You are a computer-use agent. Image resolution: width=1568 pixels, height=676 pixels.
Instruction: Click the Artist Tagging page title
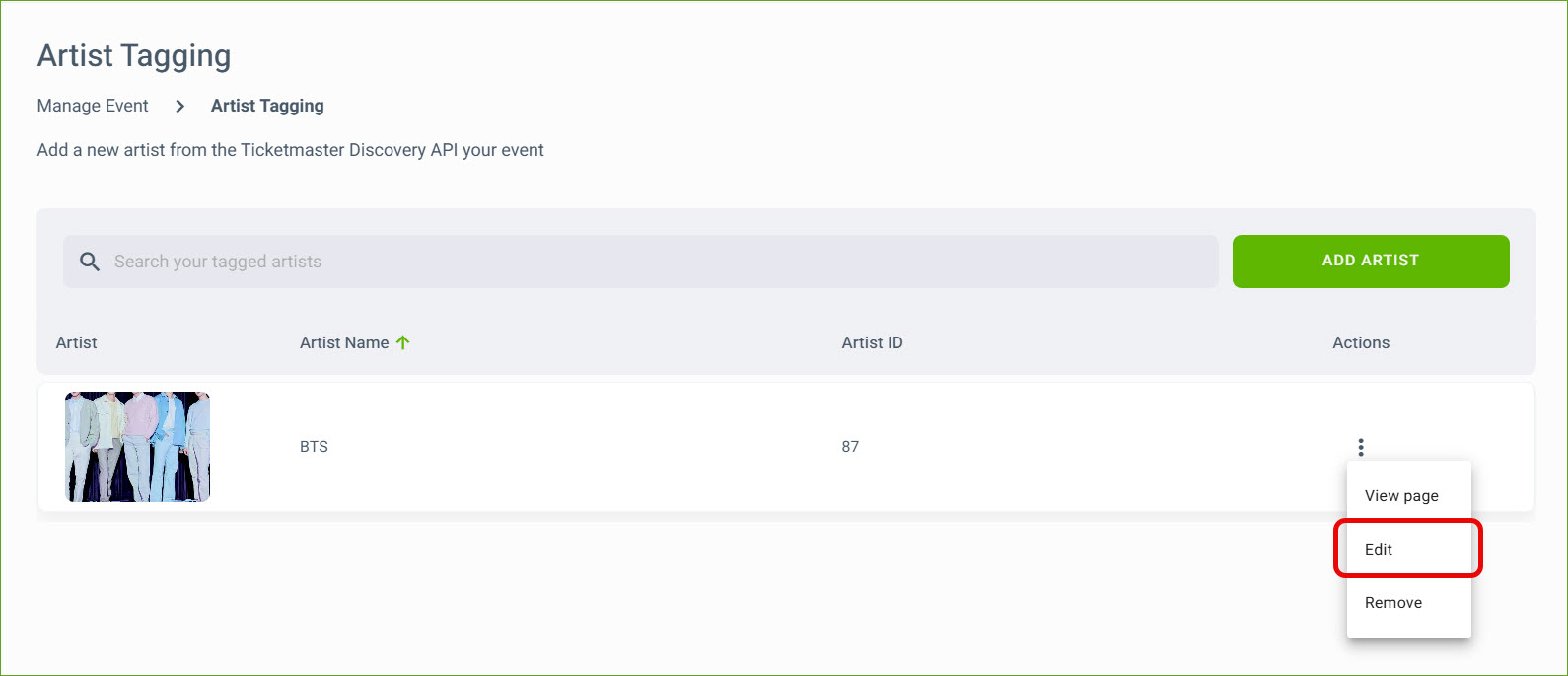coord(134,56)
